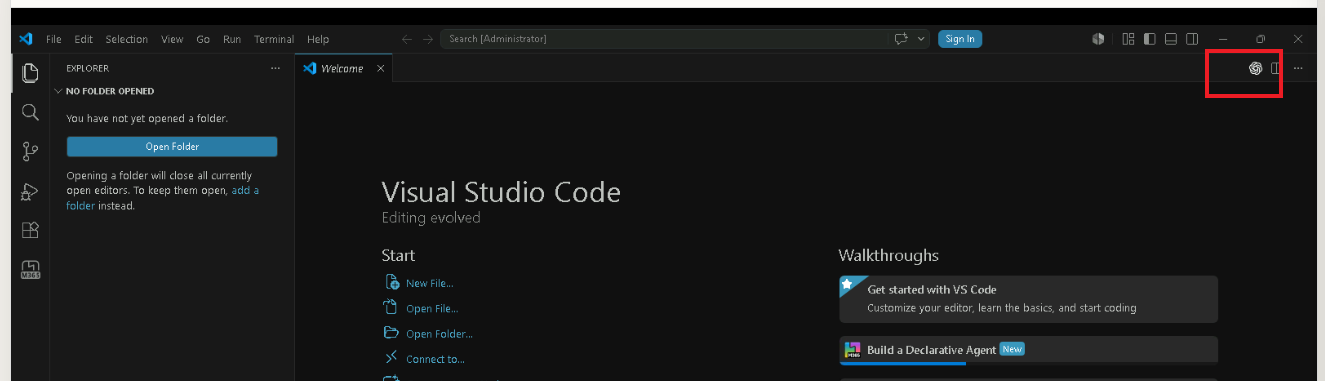Open the Get started with VS Code walkthrough
Viewport: 1325px width, 381px height.
coord(1028,299)
